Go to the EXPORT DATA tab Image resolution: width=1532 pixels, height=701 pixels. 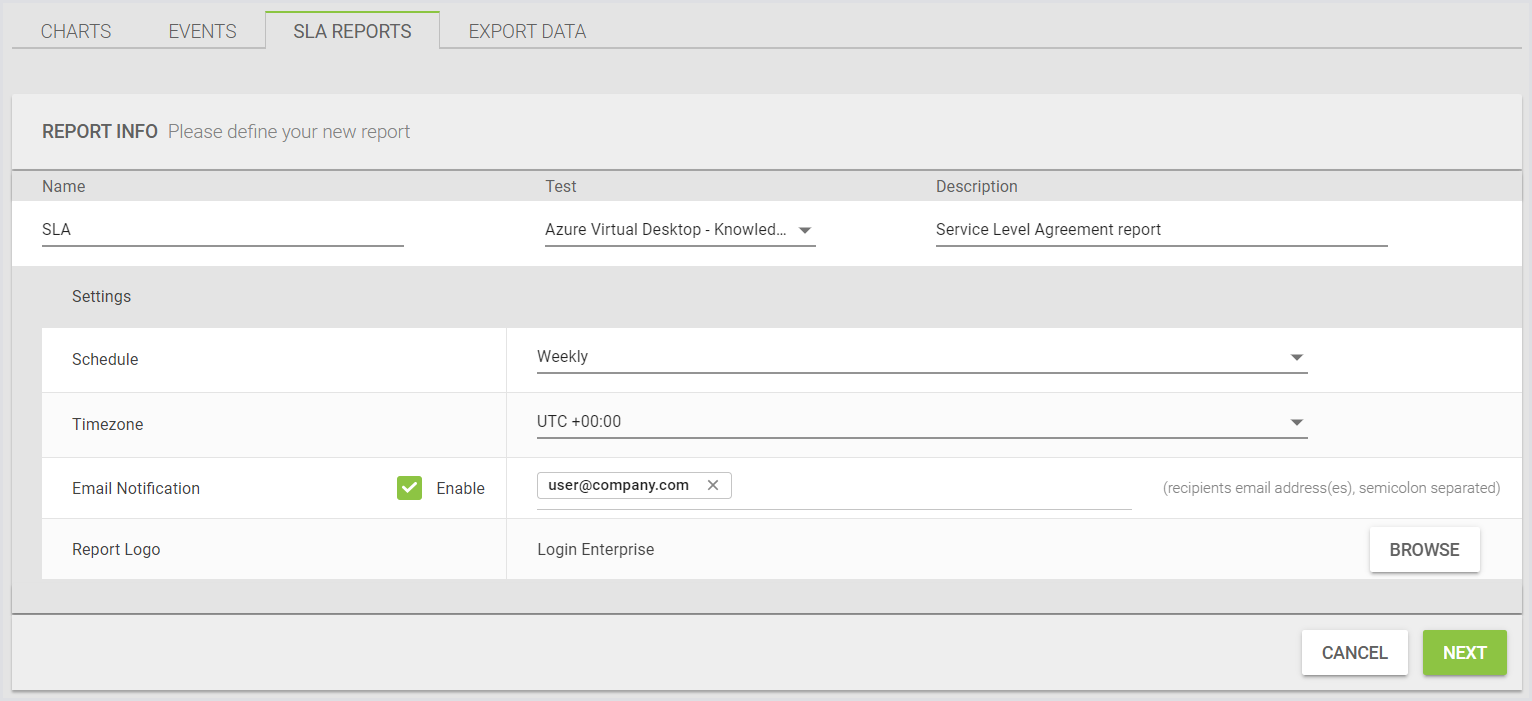527,31
